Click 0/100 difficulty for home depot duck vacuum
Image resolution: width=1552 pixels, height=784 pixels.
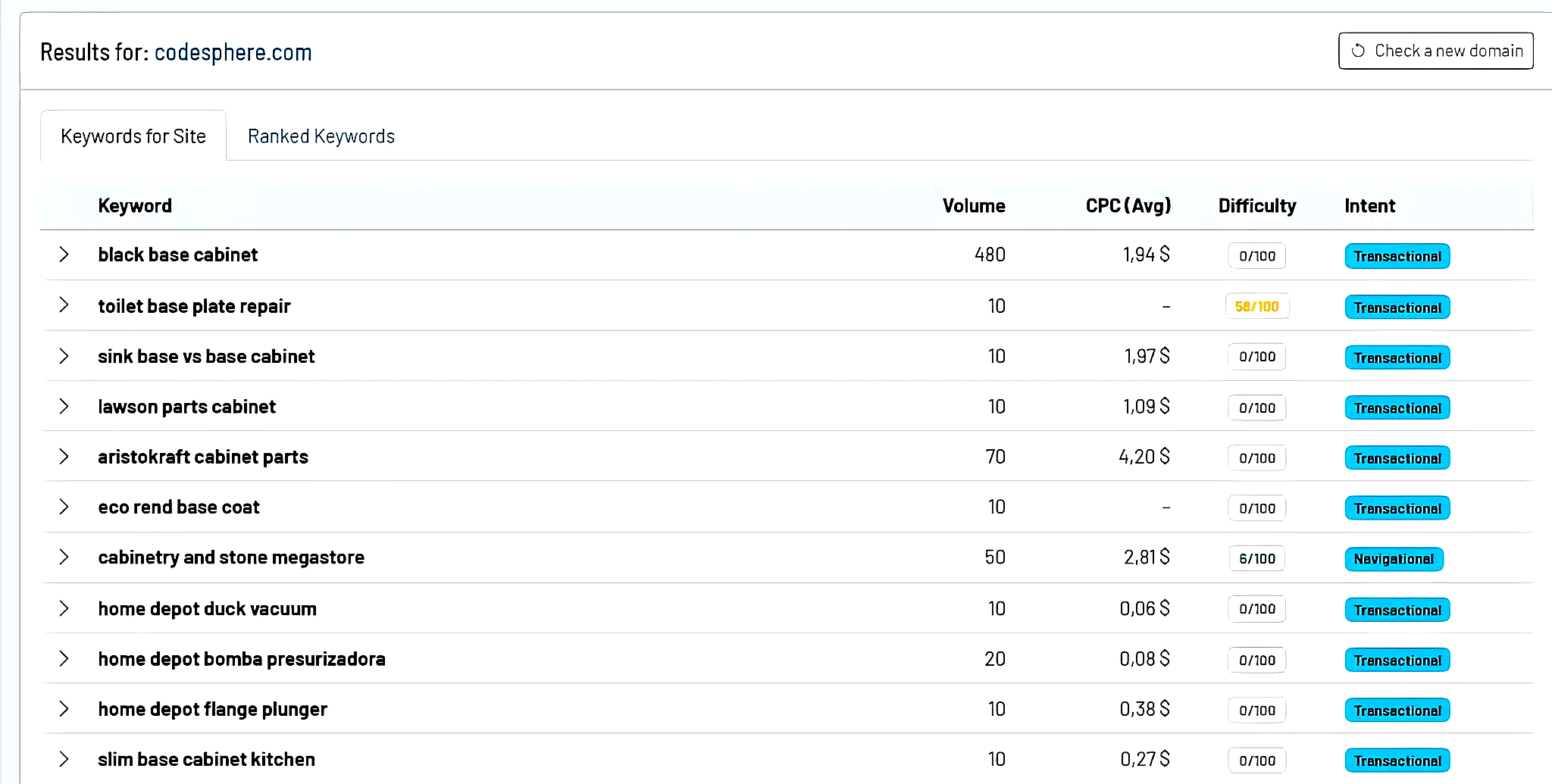[1257, 609]
